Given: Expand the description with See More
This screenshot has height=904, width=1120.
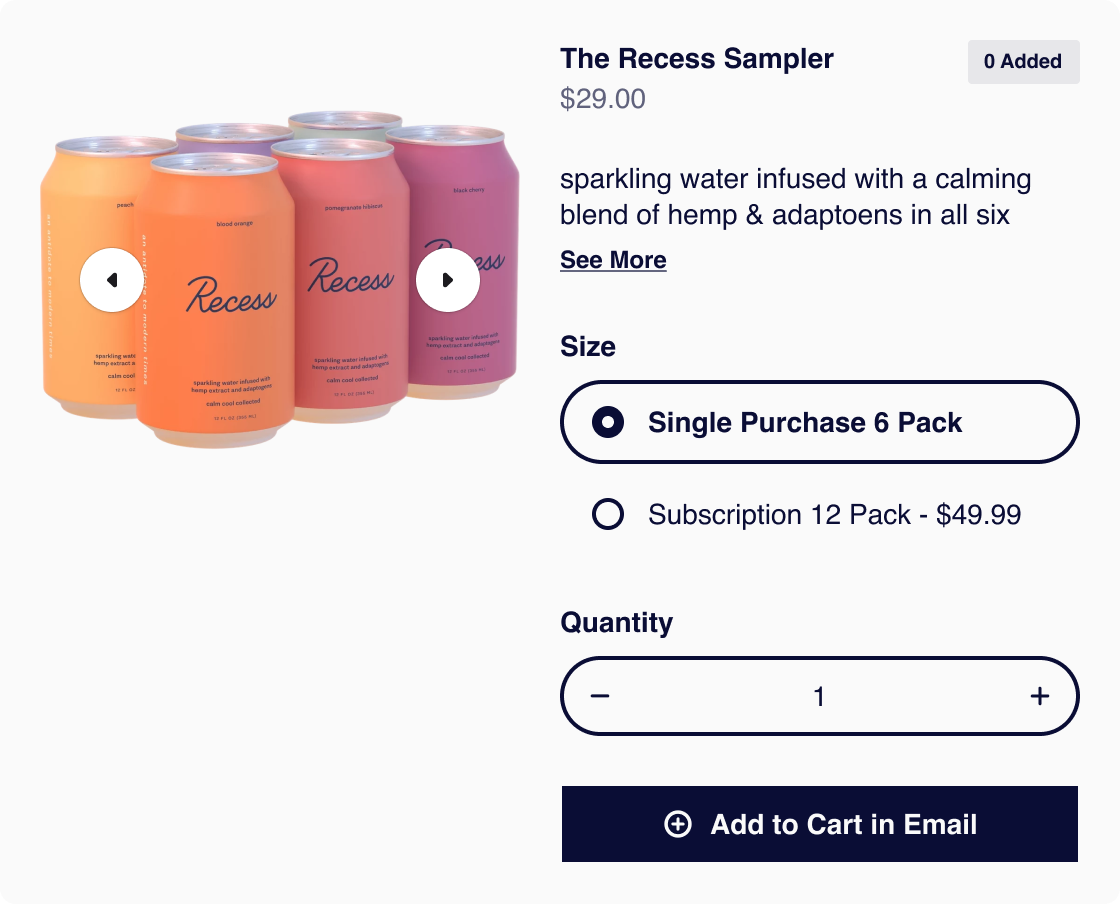Looking at the screenshot, I should pyautogui.click(x=613, y=260).
